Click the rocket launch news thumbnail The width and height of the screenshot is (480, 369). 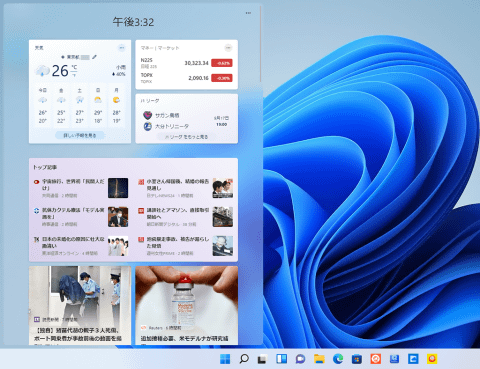pos(118,188)
